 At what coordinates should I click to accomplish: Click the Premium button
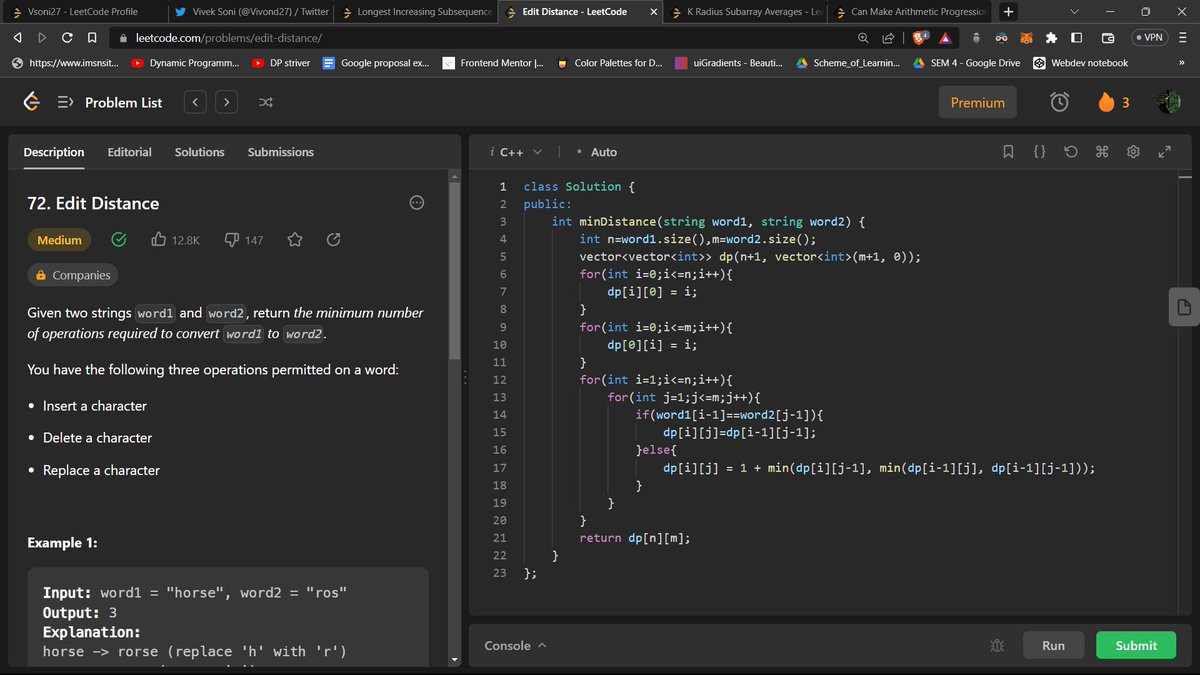point(977,102)
